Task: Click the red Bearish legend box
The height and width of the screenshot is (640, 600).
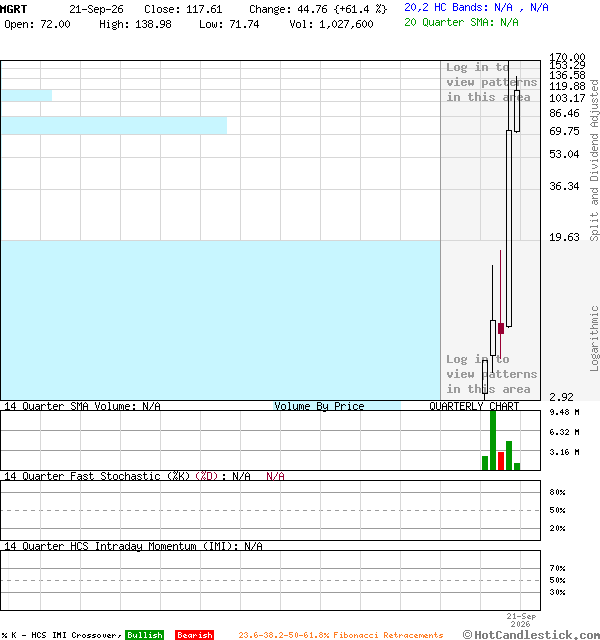Action: coord(195,635)
